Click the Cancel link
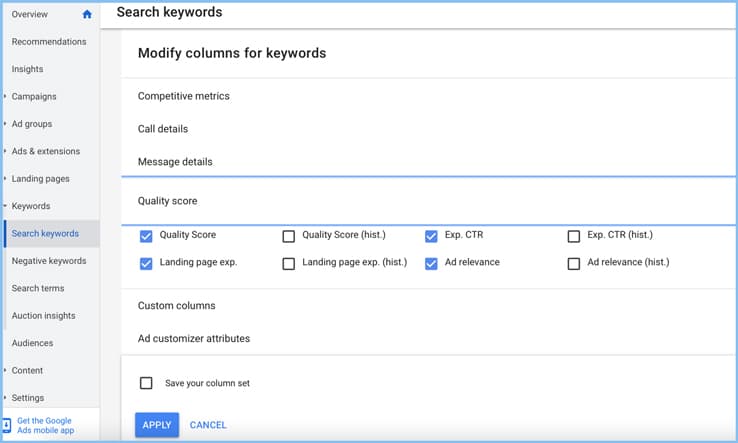The image size is (738, 443). click(208, 425)
